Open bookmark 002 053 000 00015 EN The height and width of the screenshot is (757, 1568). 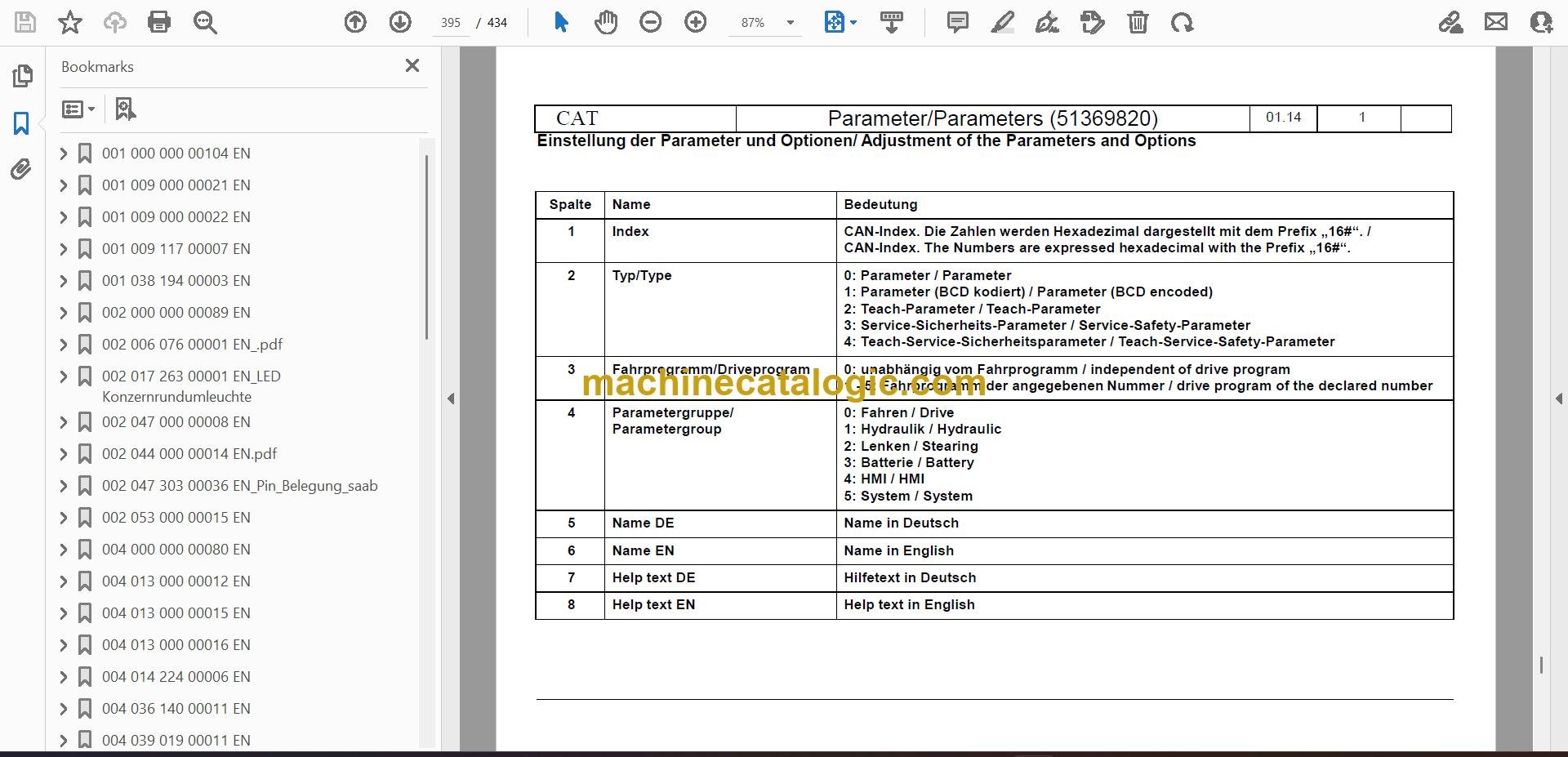[x=176, y=518]
